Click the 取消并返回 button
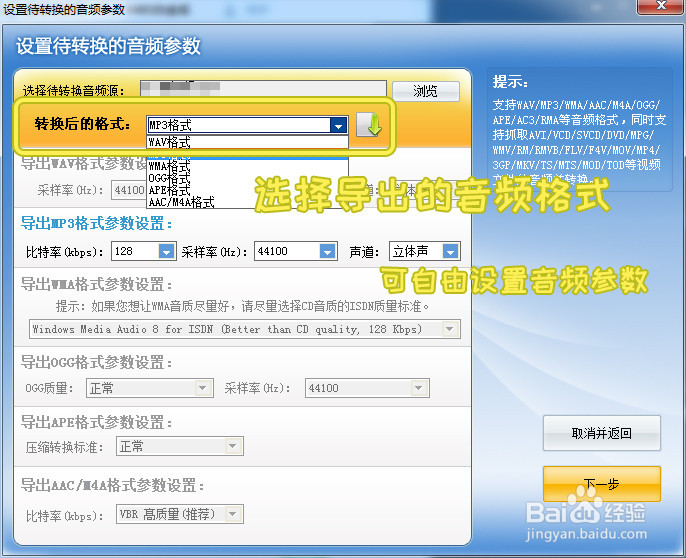 [602, 433]
